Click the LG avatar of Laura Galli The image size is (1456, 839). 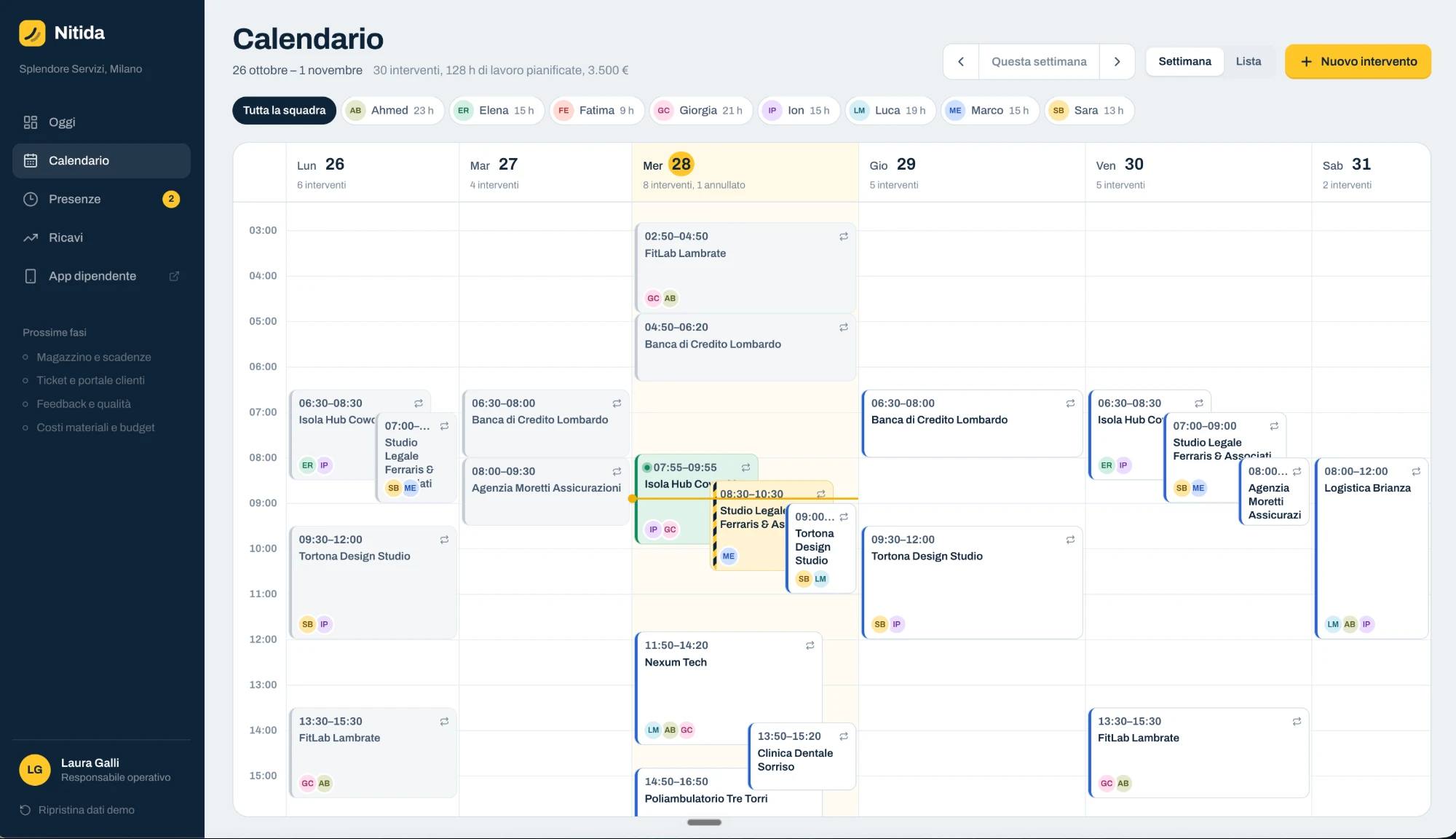click(35, 770)
